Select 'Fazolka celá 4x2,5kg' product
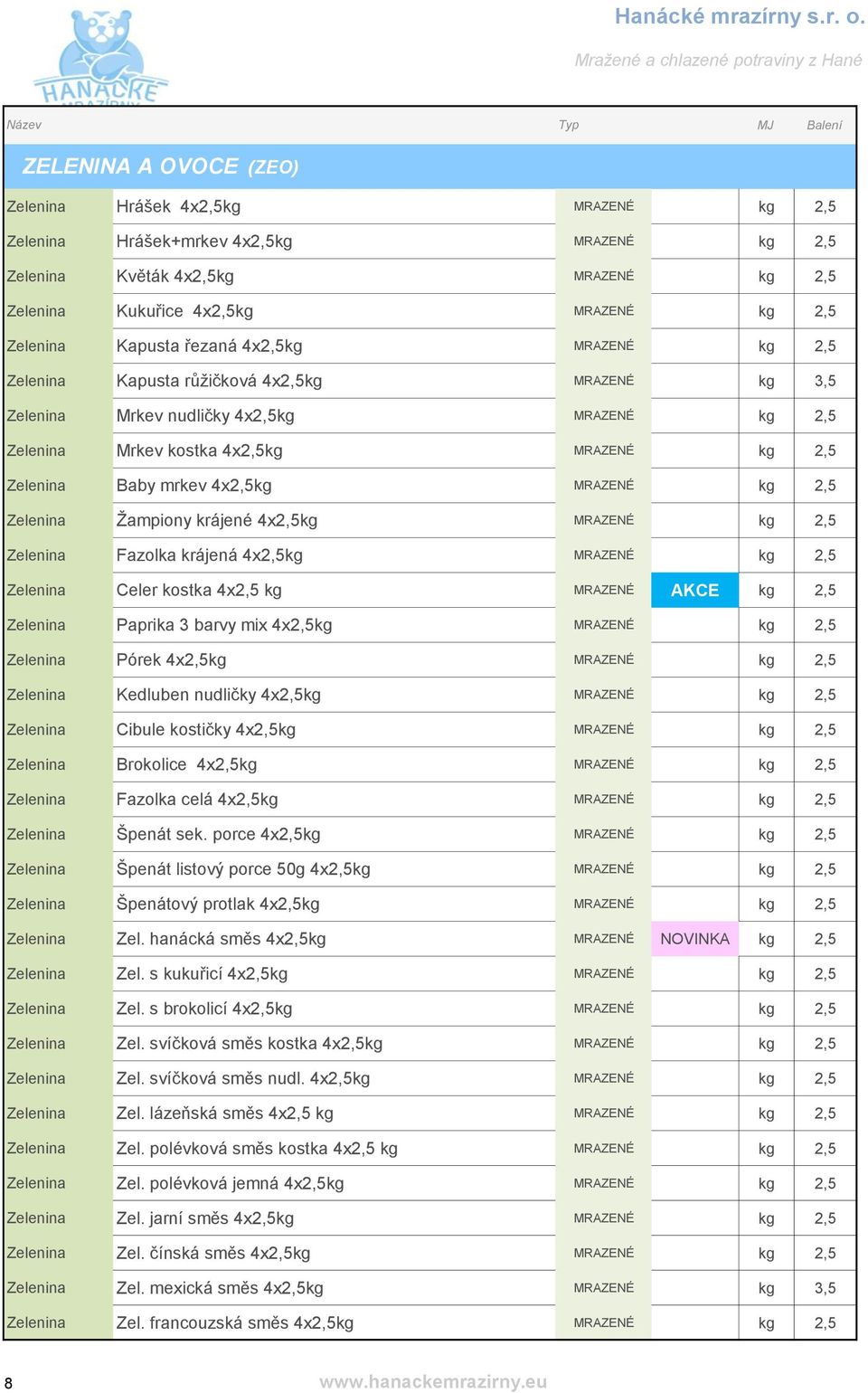Viewport: 868px width, 1393px height. tap(197, 800)
